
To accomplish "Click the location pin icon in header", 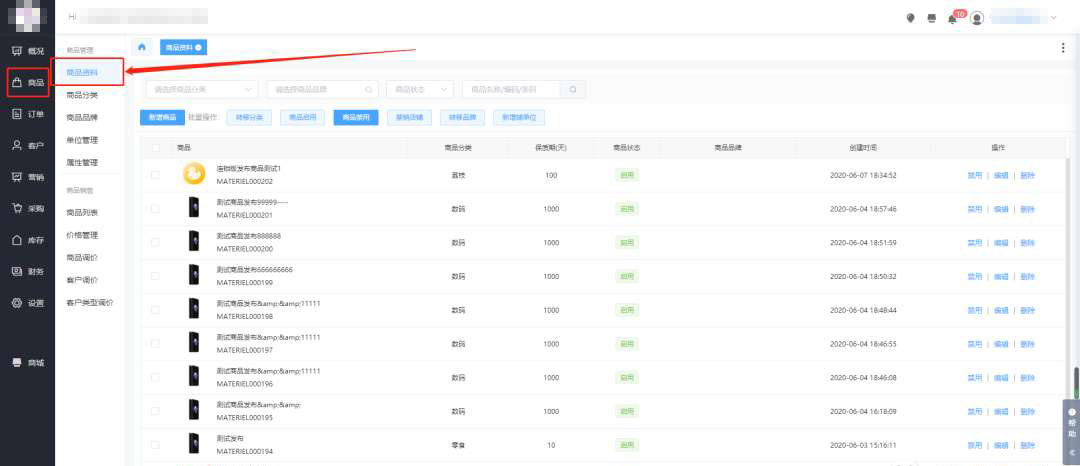I will point(910,18).
